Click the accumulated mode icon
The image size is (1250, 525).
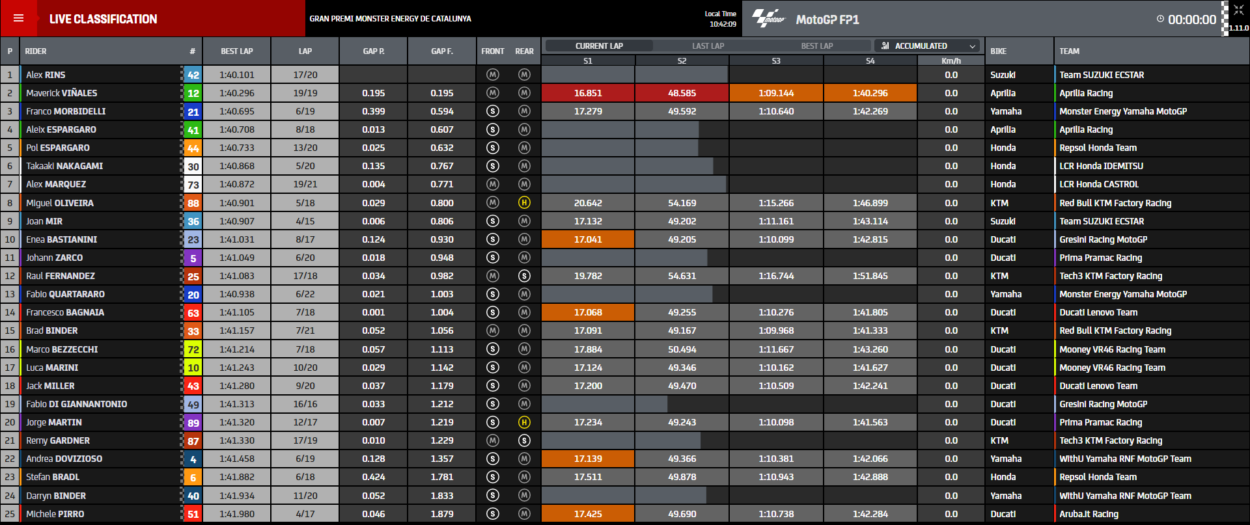[887, 46]
